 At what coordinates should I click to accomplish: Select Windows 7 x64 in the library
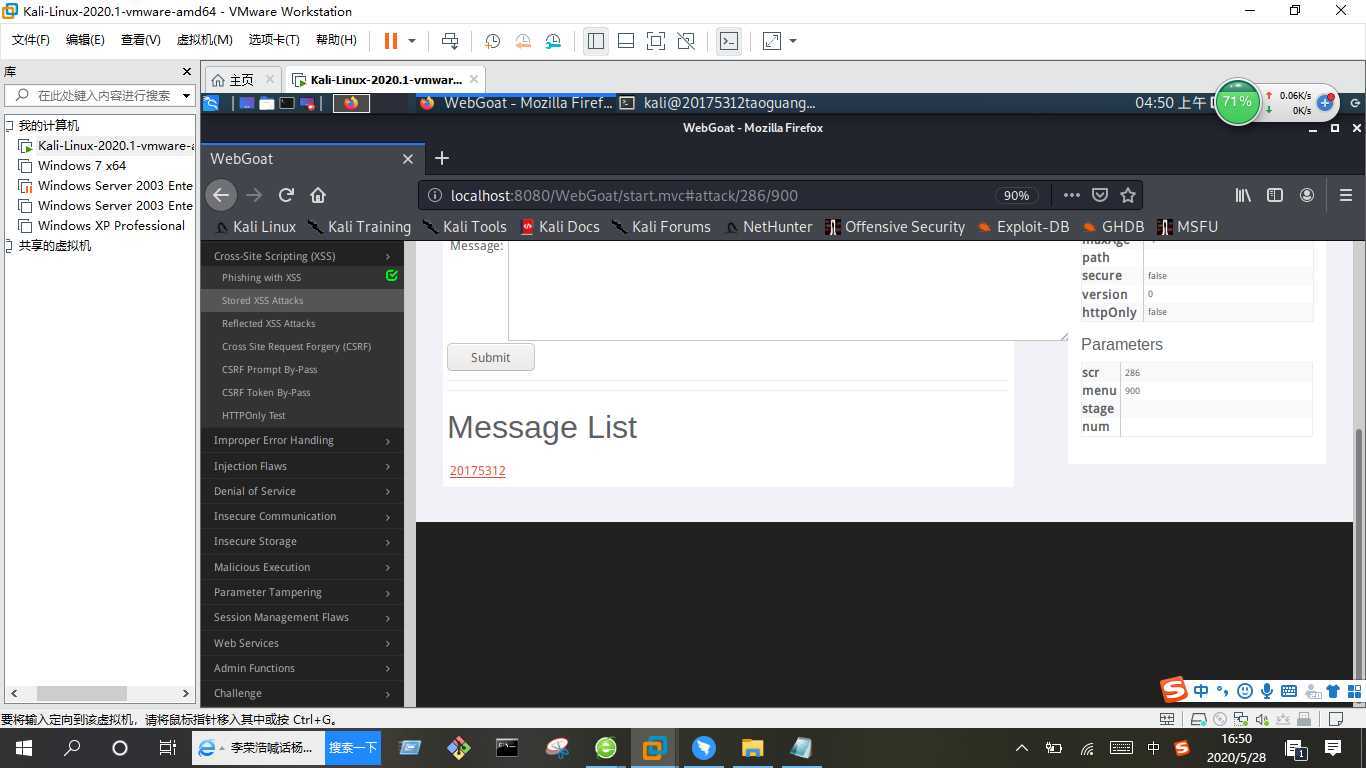pyautogui.click(x=82, y=166)
